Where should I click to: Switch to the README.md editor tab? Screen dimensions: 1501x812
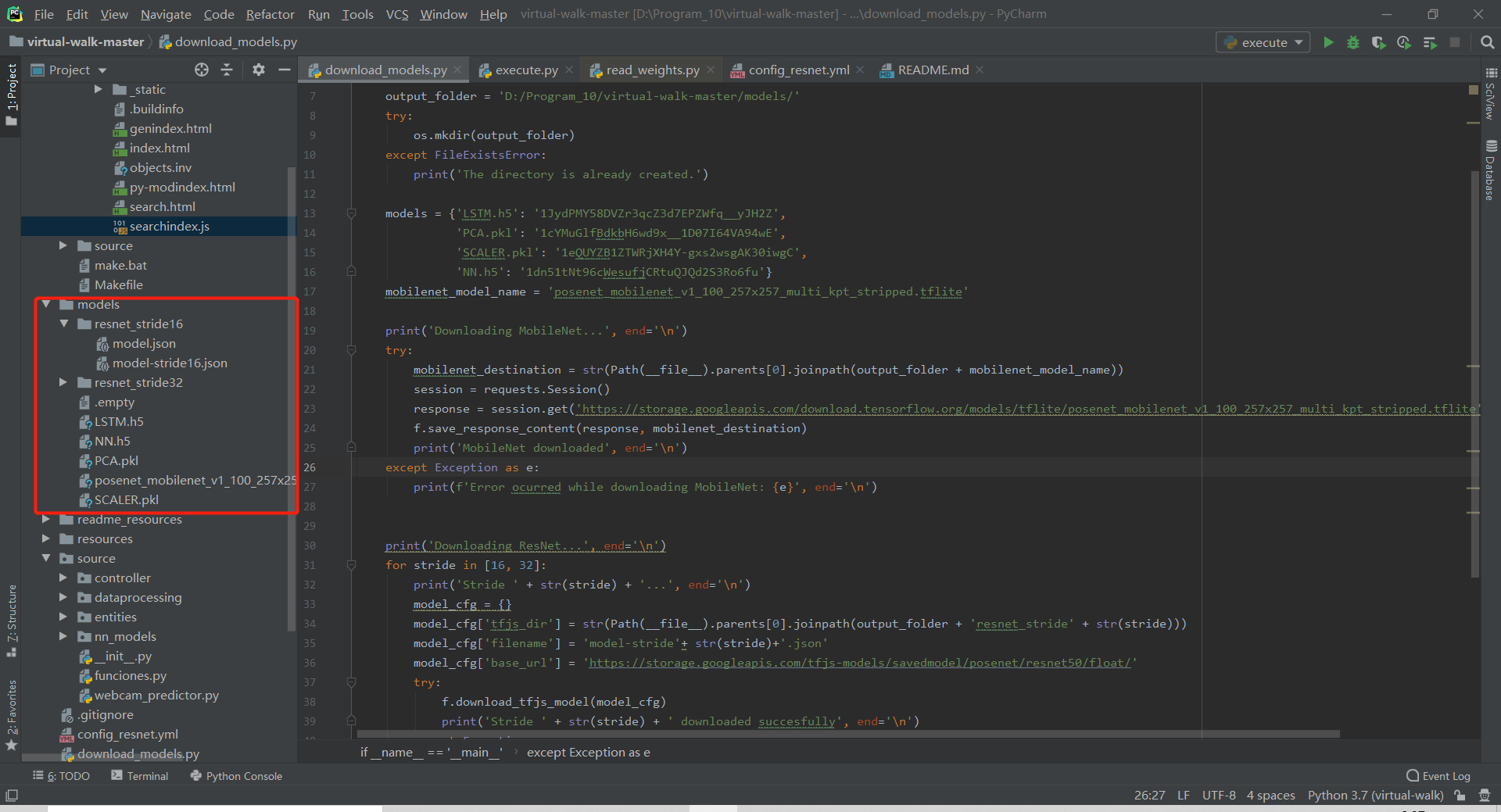pos(933,70)
